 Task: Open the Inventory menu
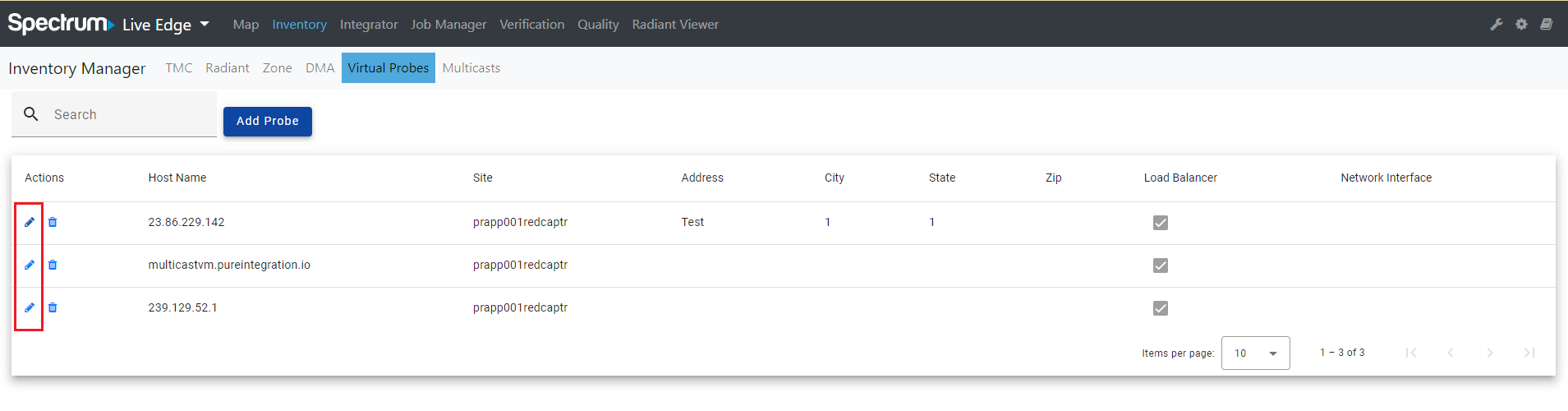300,25
